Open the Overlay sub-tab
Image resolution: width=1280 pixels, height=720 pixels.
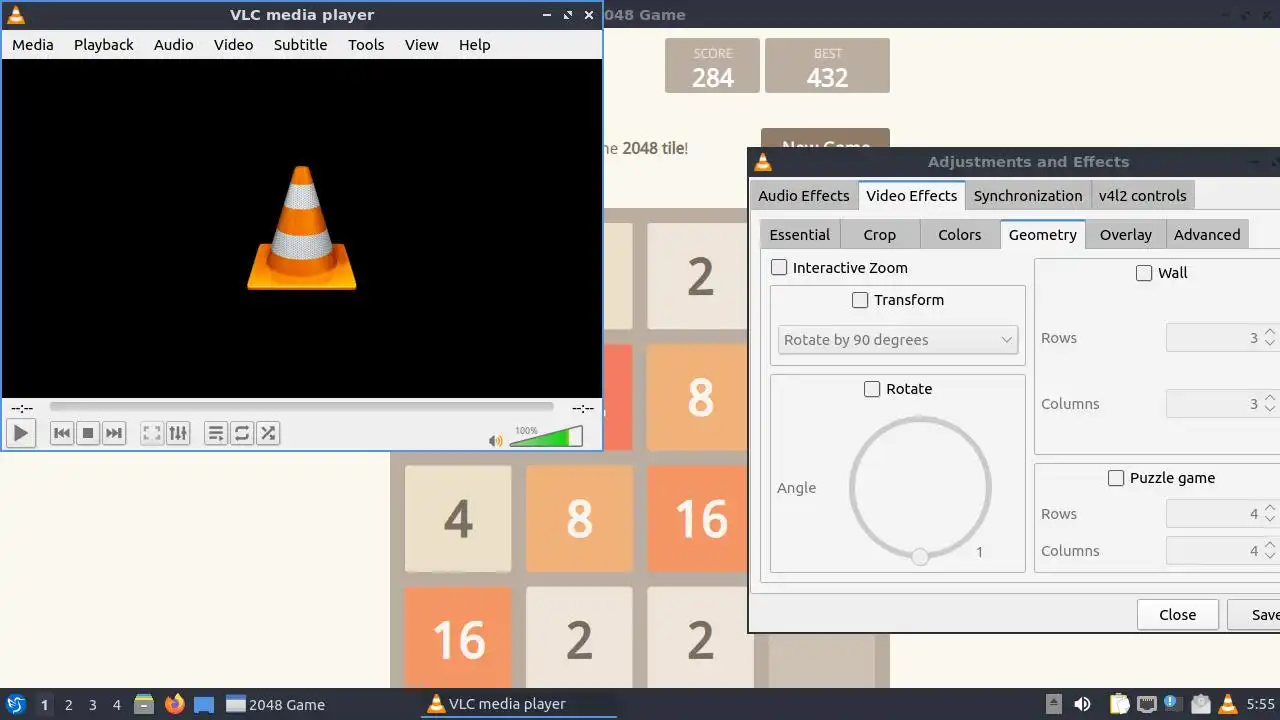pos(1126,235)
